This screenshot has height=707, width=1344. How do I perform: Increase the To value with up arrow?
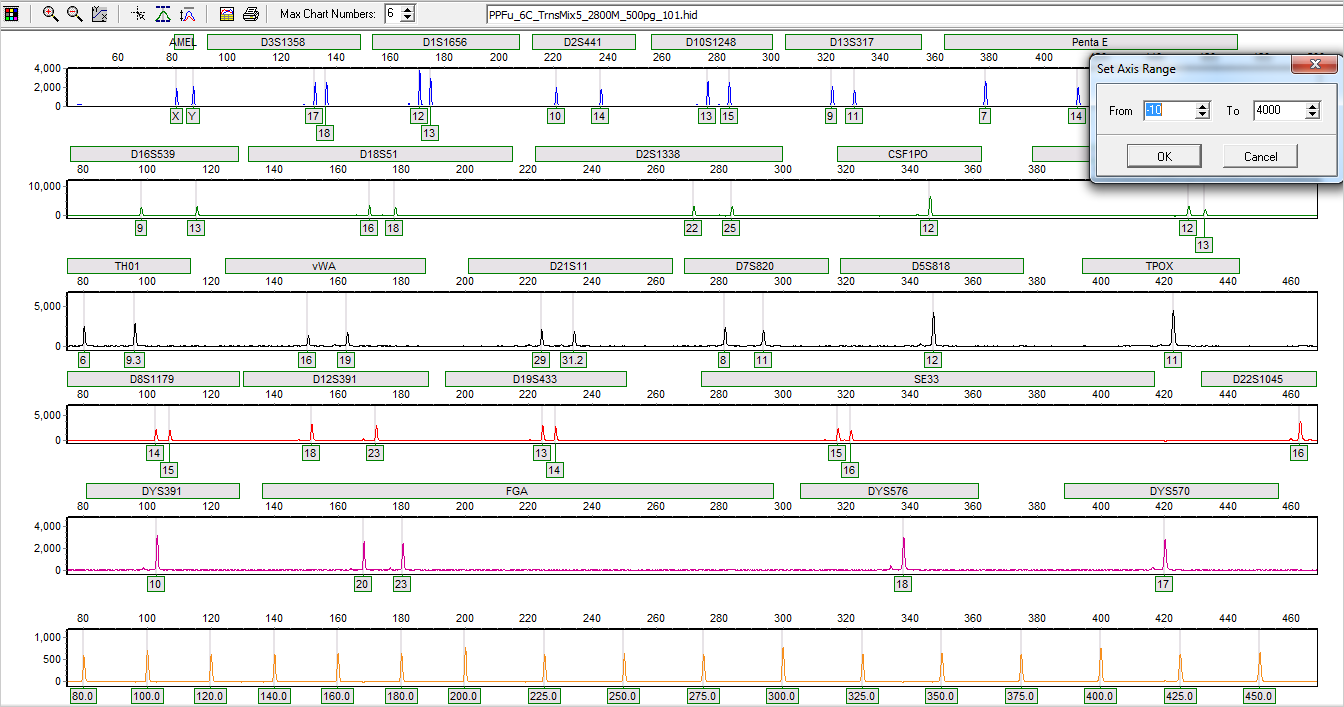[1313, 106]
